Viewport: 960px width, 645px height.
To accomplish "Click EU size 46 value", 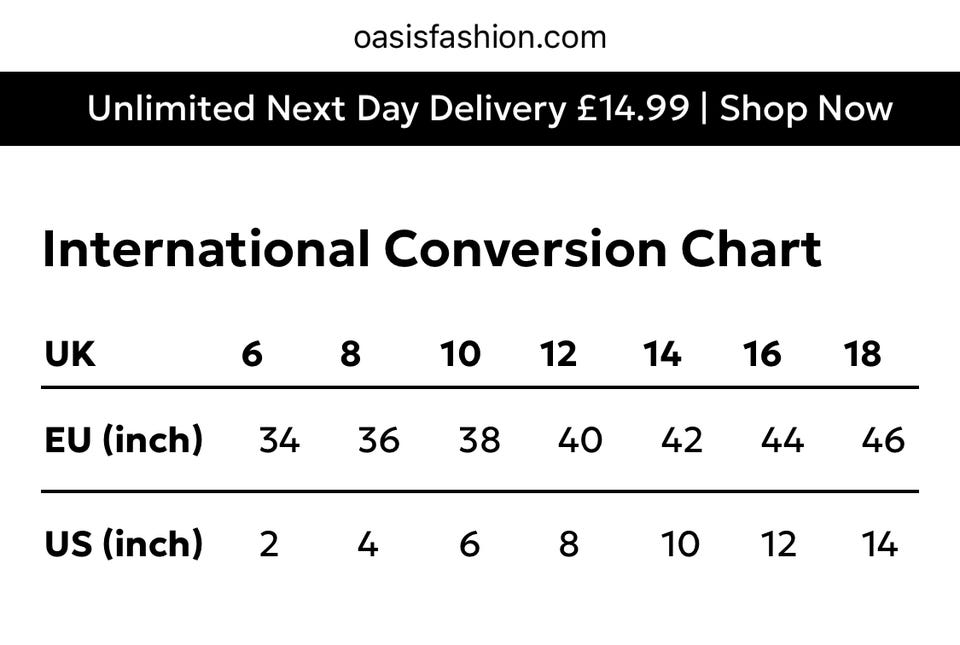I will click(882, 440).
